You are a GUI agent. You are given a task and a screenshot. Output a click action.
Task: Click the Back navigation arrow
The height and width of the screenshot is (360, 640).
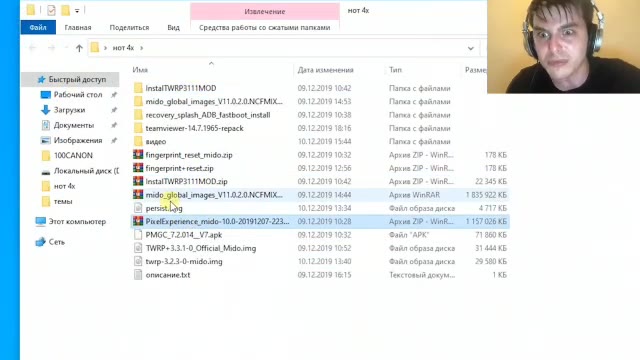[32, 48]
